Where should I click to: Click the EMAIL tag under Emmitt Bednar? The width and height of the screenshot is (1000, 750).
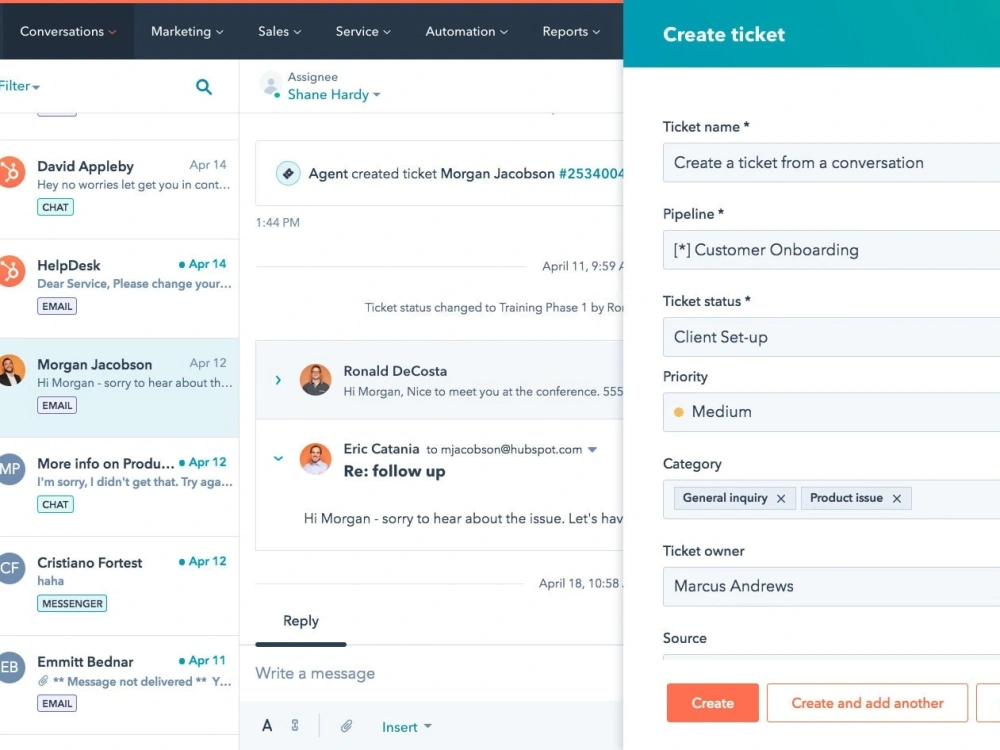tap(57, 703)
